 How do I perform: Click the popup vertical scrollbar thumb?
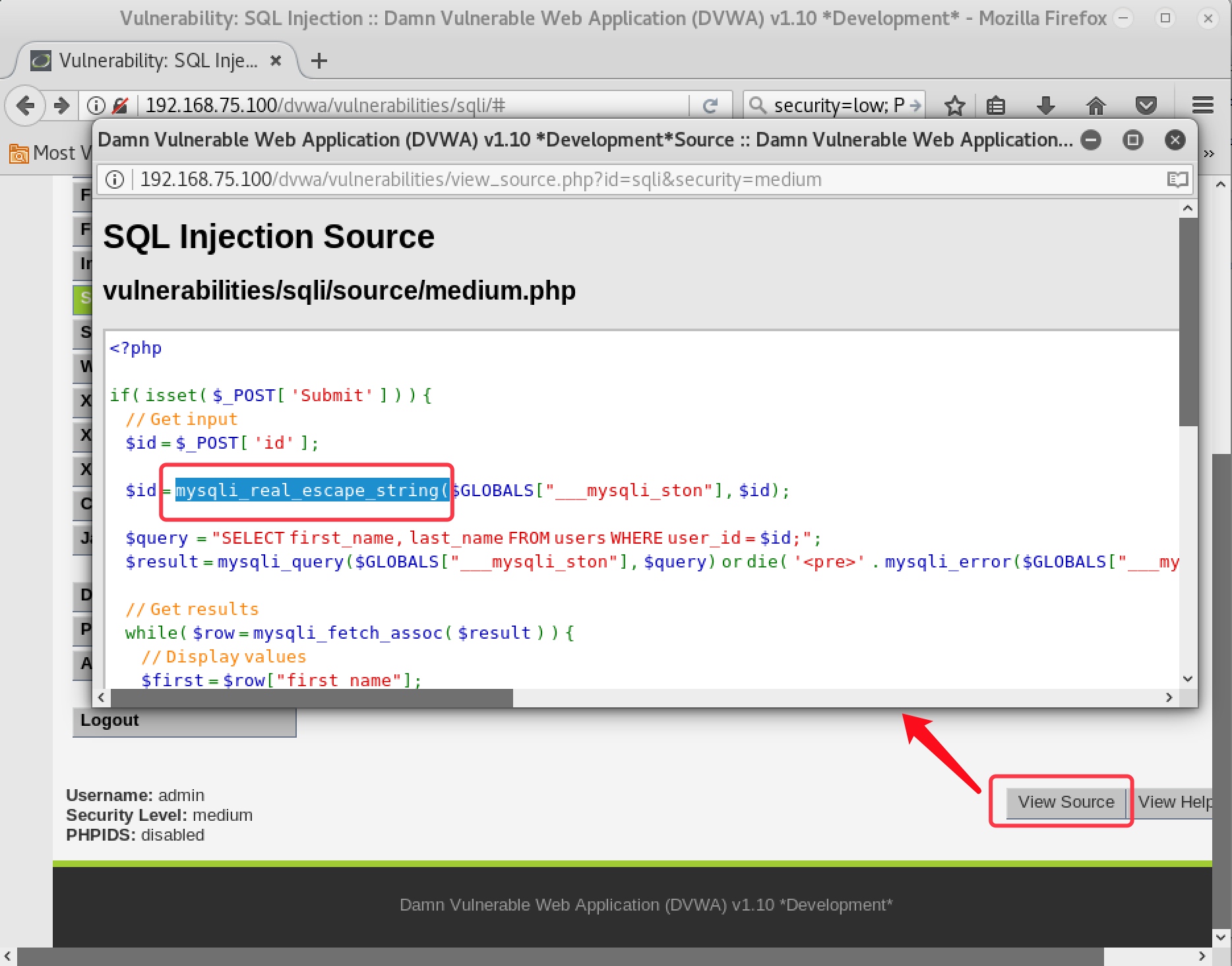1188,322
